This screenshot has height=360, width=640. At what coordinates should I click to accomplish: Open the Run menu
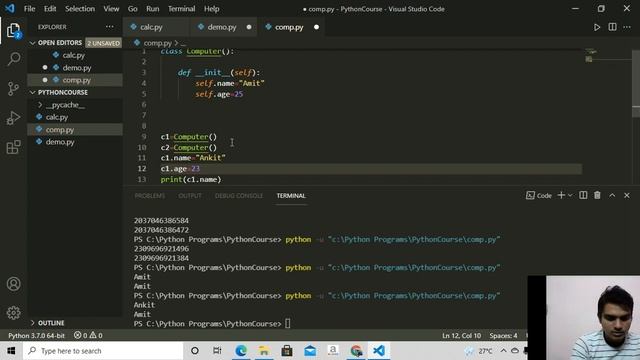(153, 9)
